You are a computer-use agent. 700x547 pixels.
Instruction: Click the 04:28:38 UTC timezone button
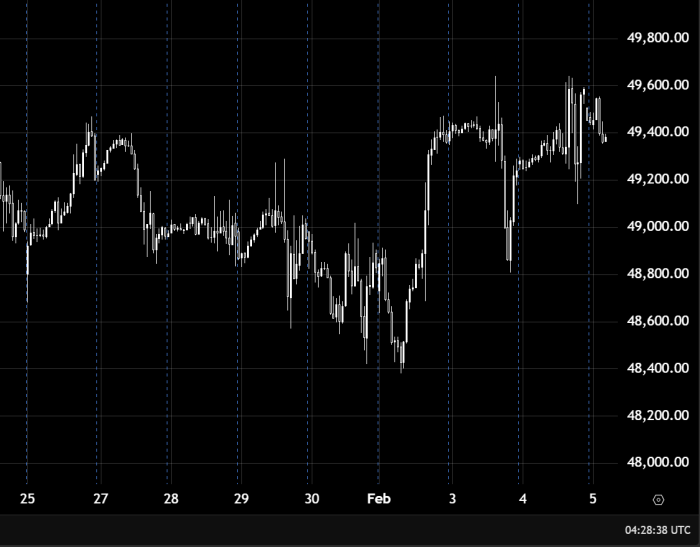[x=657, y=531]
